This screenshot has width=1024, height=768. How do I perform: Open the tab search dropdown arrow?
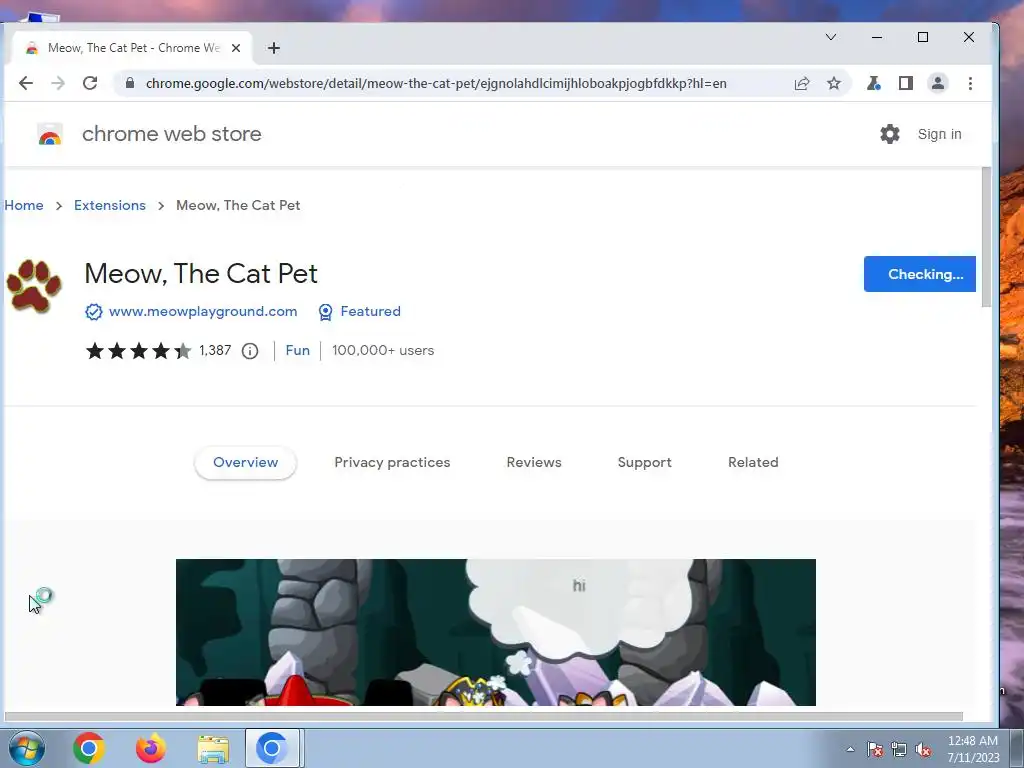[x=831, y=37]
